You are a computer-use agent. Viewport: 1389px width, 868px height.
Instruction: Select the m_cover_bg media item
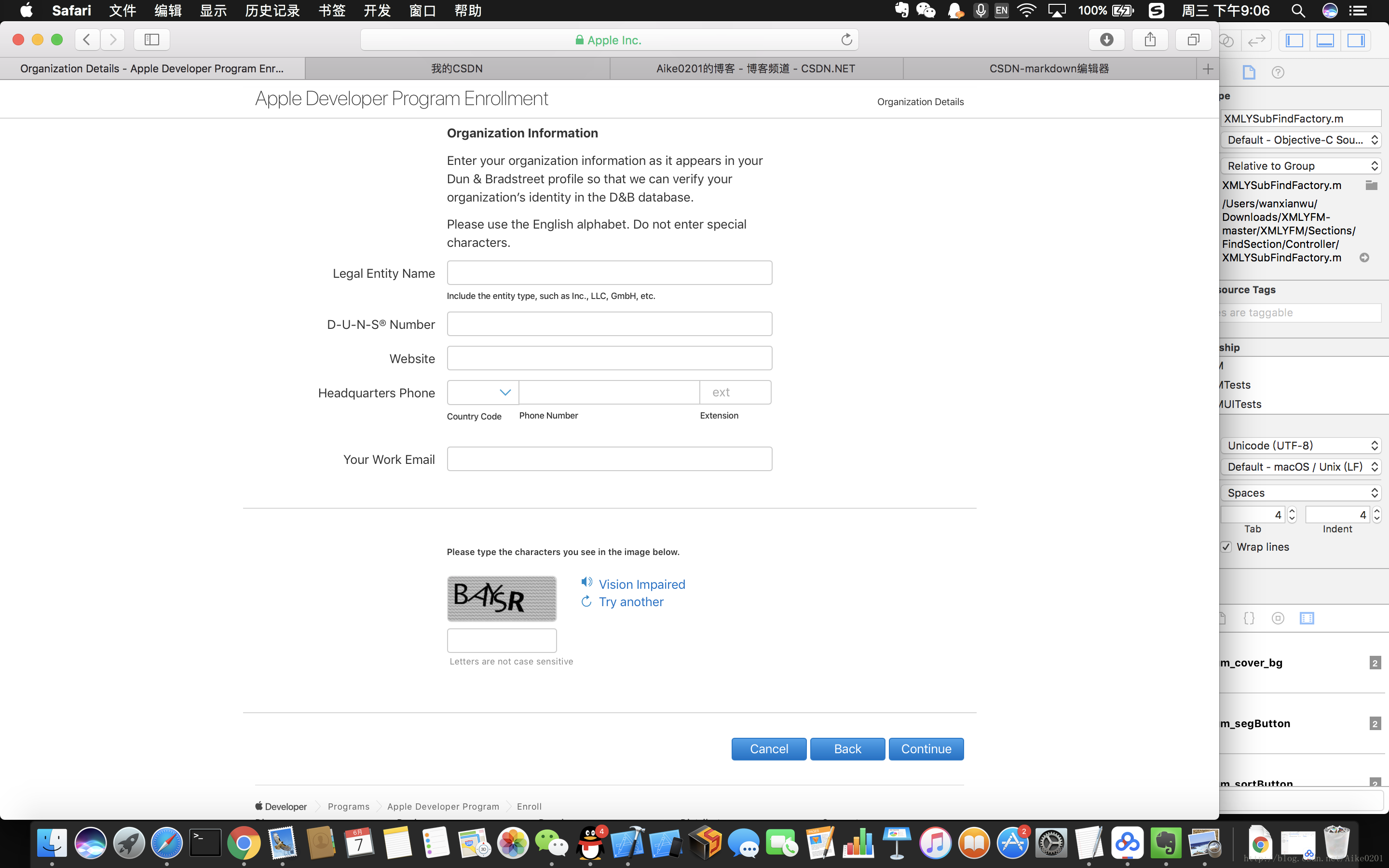[1301, 663]
